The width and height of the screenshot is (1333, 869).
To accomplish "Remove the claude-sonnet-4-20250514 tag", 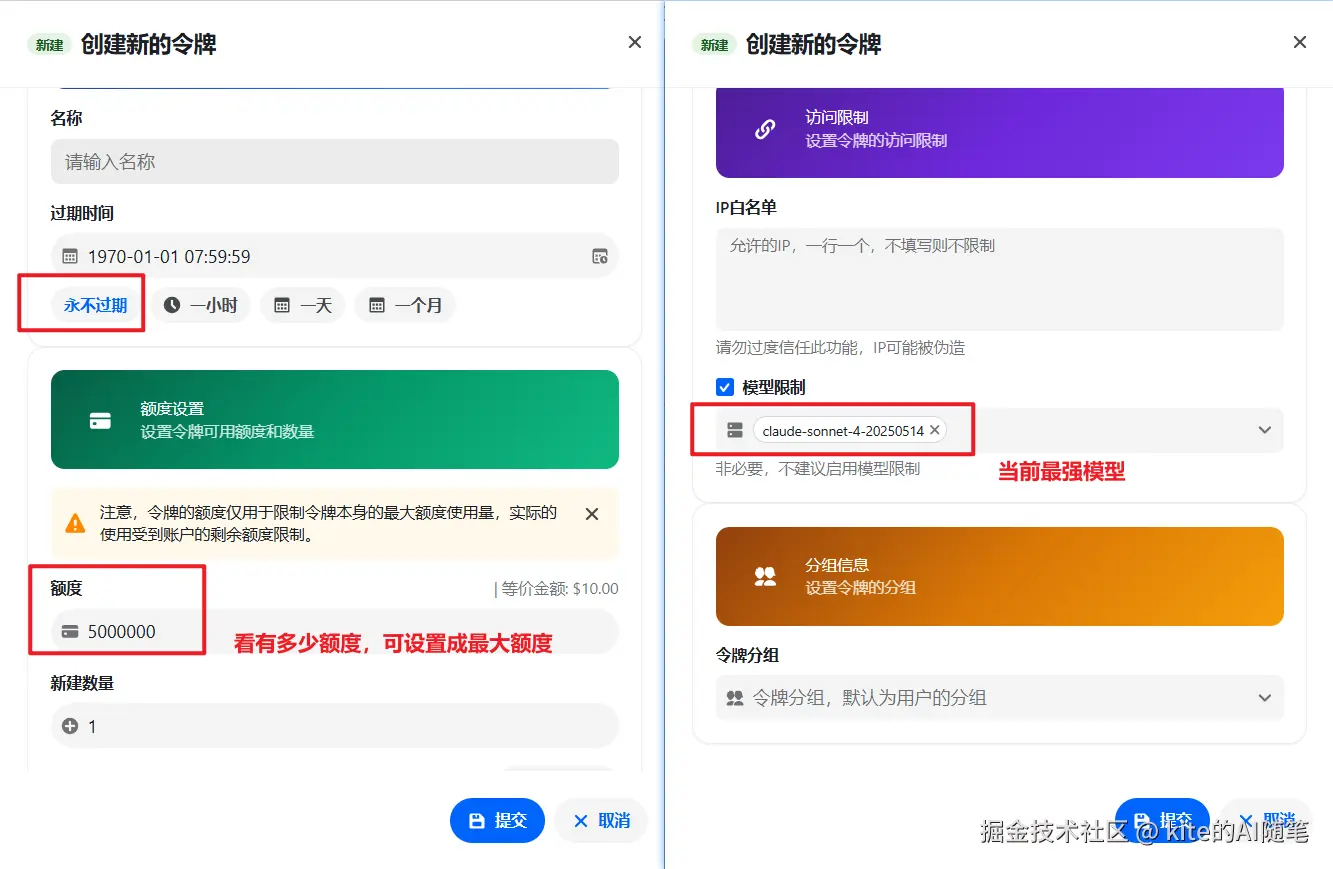I will pyautogui.click(x=935, y=430).
